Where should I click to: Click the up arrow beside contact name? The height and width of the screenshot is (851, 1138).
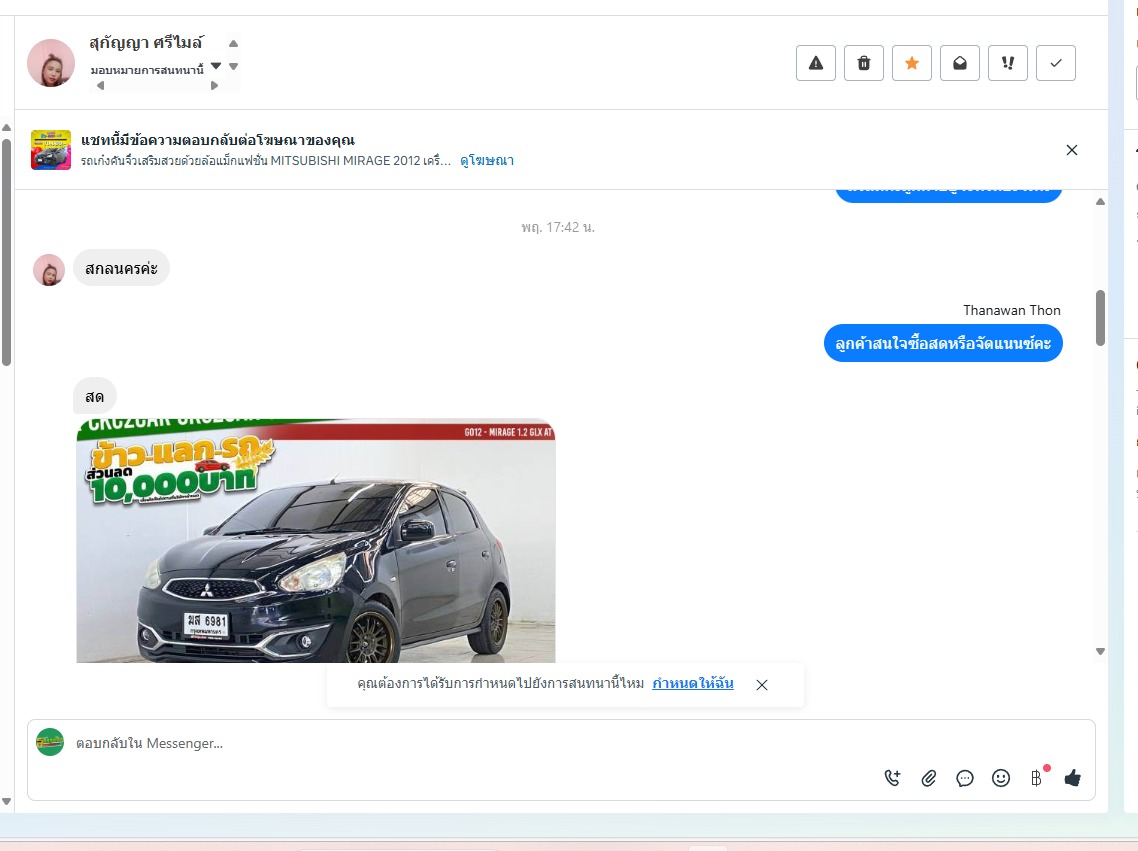click(233, 44)
